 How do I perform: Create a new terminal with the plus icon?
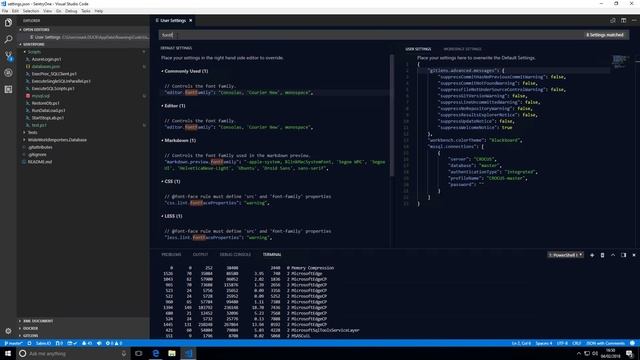pyautogui.click(x=592, y=255)
